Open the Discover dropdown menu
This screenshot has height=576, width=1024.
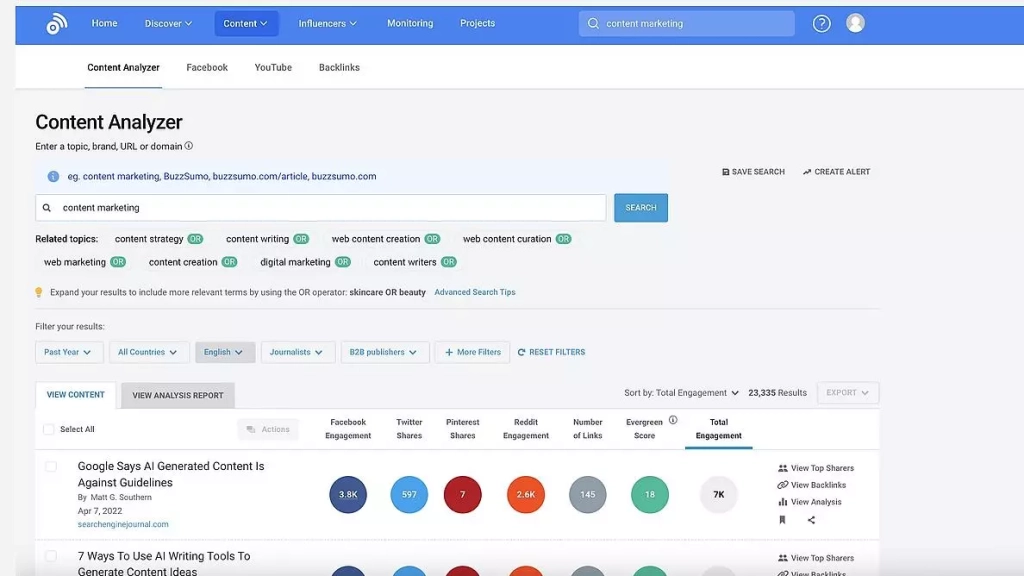[x=168, y=24]
